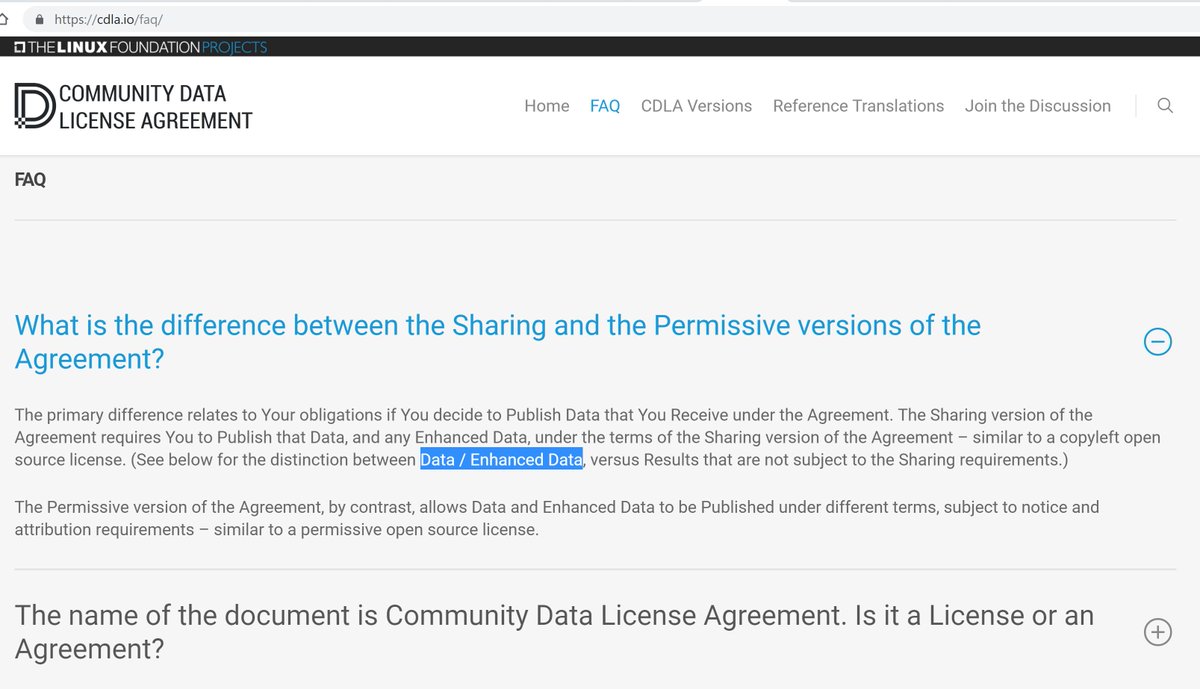The image size is (1200, 689).
Task: Click the highlighted 'Data / Enhanced Data' text
Action: [501, 460]
